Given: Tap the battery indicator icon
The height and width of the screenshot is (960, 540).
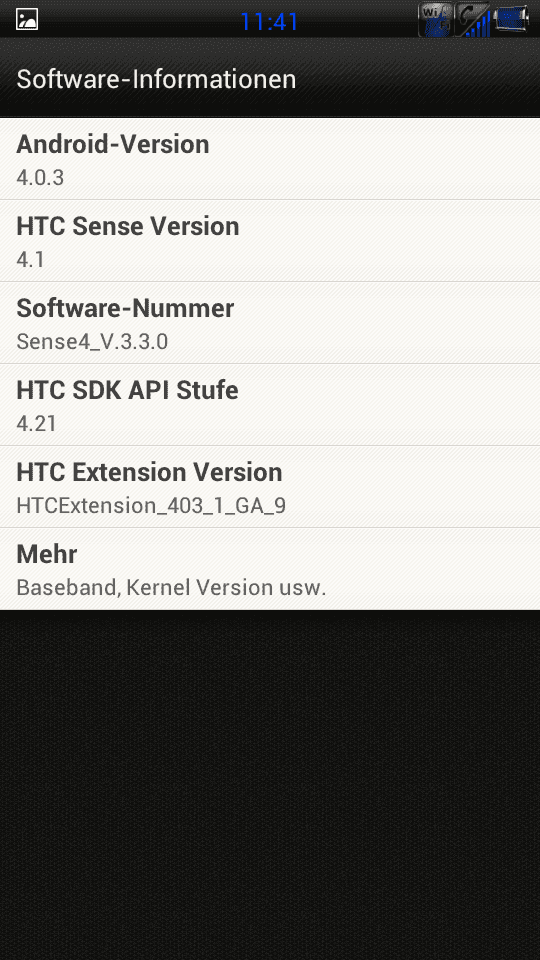Looking at the screenshot, I should click(x=511, y=20).
